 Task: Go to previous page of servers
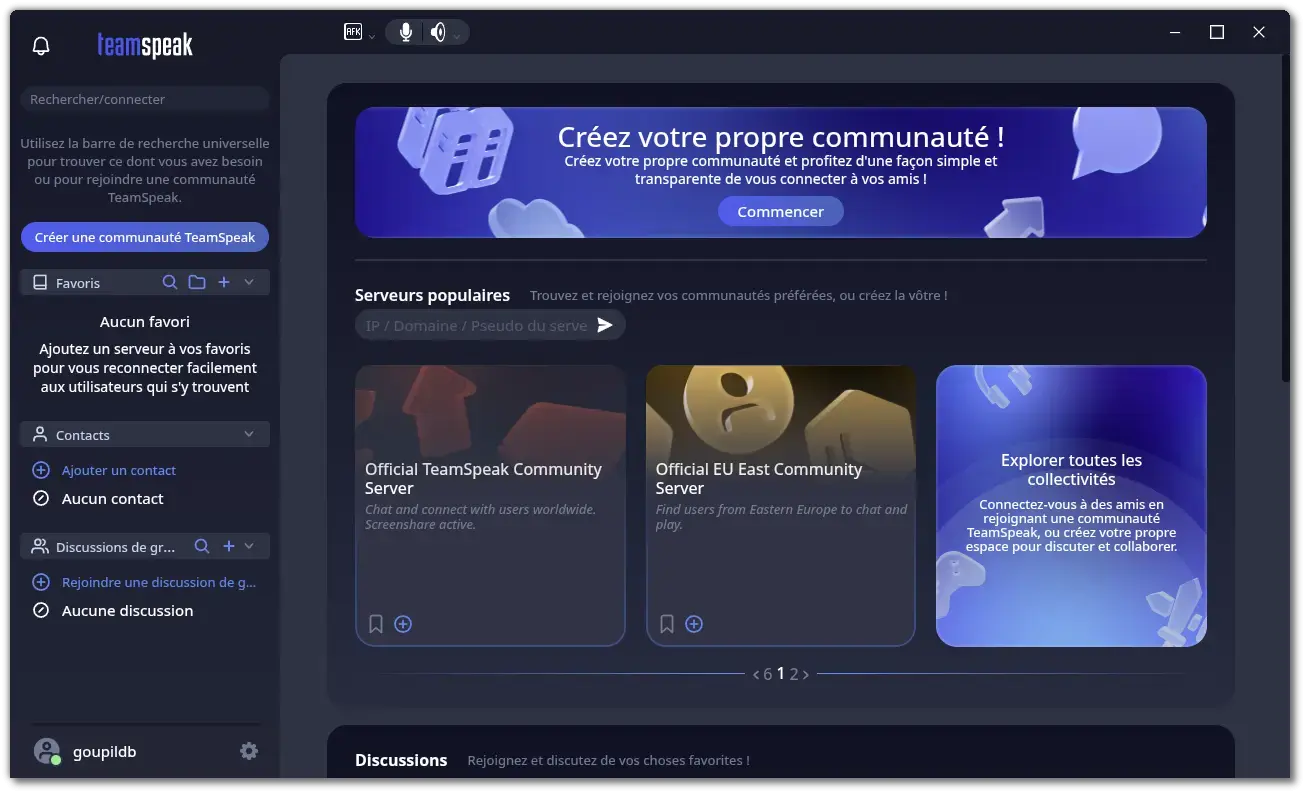click(756, 675)
